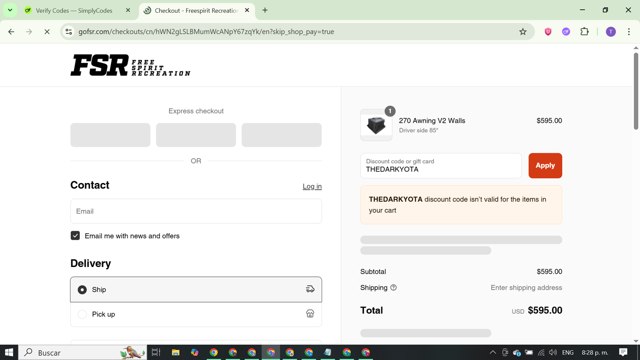Click the Driver side 85" variant text
The width and height of the screenshot is (640, 360).
point(418,131)
